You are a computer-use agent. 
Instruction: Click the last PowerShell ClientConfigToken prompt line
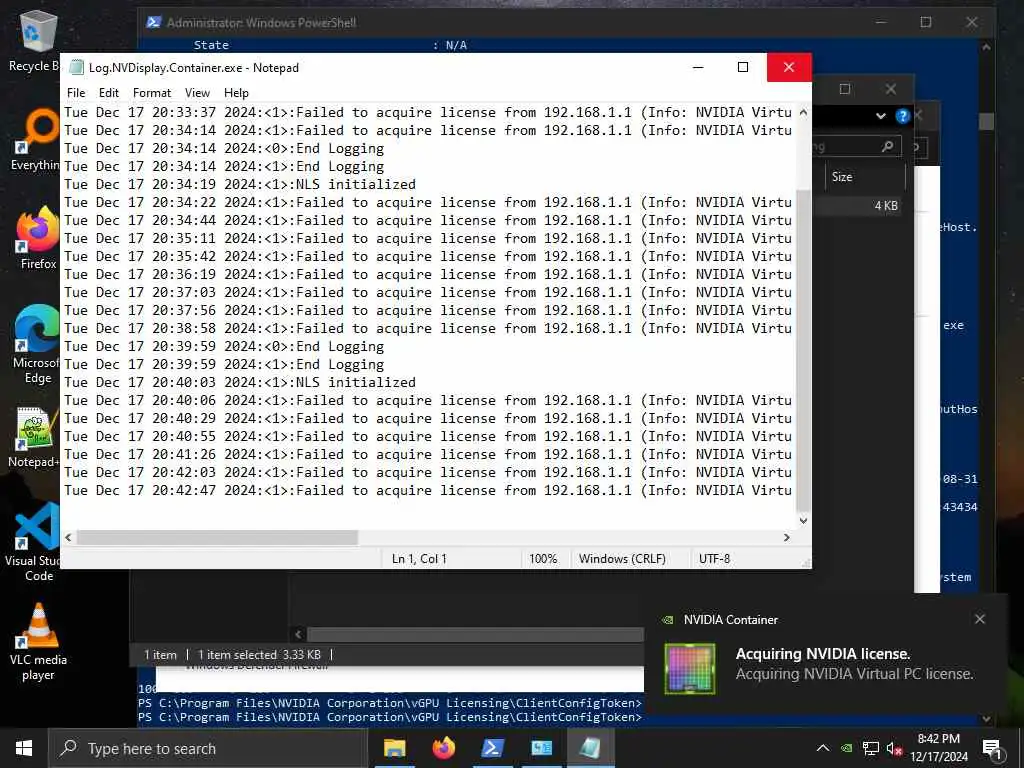(x=390, y=717)
